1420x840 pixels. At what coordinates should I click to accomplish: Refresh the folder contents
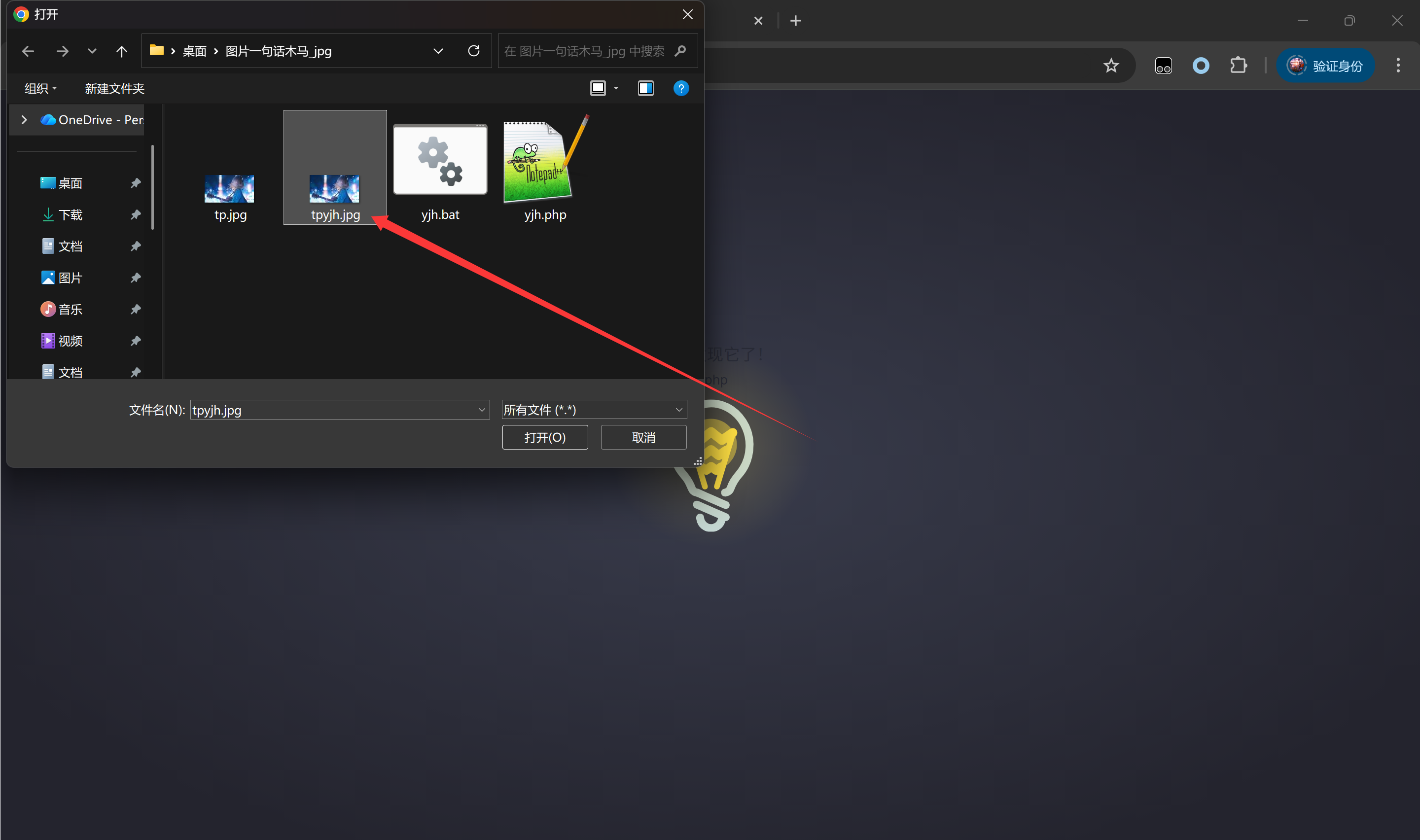474,51
